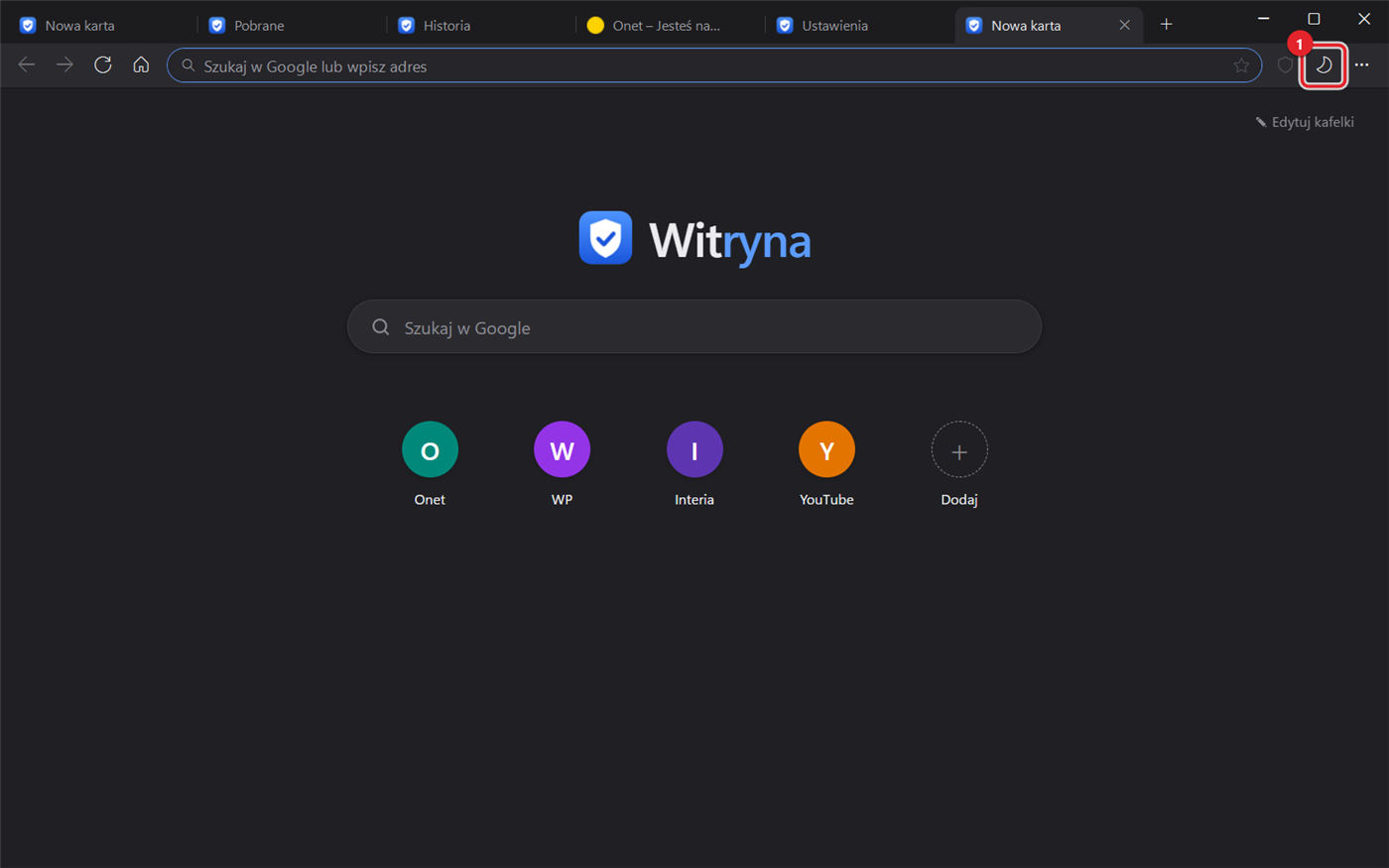Toggle dark mode with the moon icon
This screenshot has width=1389, height=868.
pos(1324,65)
